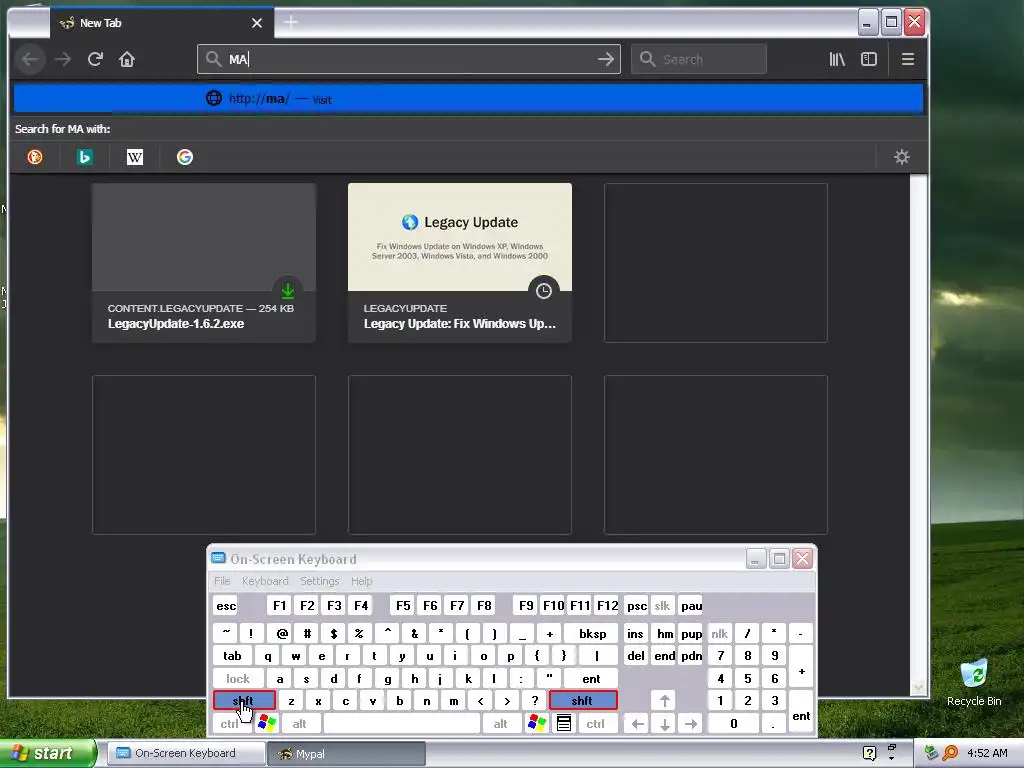
Task: Click the back arrow in Mypal
Action: 29,59
